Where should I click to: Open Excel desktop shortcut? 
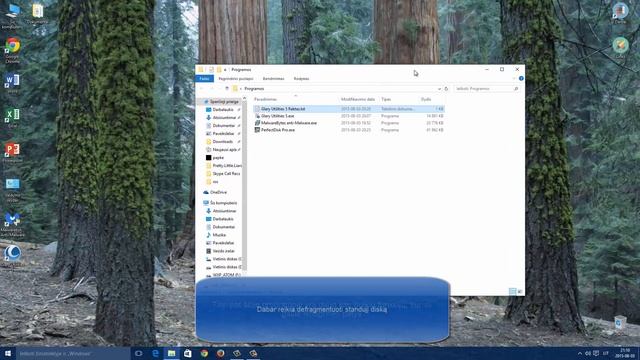pyautogui.click(x=12, y=118)
